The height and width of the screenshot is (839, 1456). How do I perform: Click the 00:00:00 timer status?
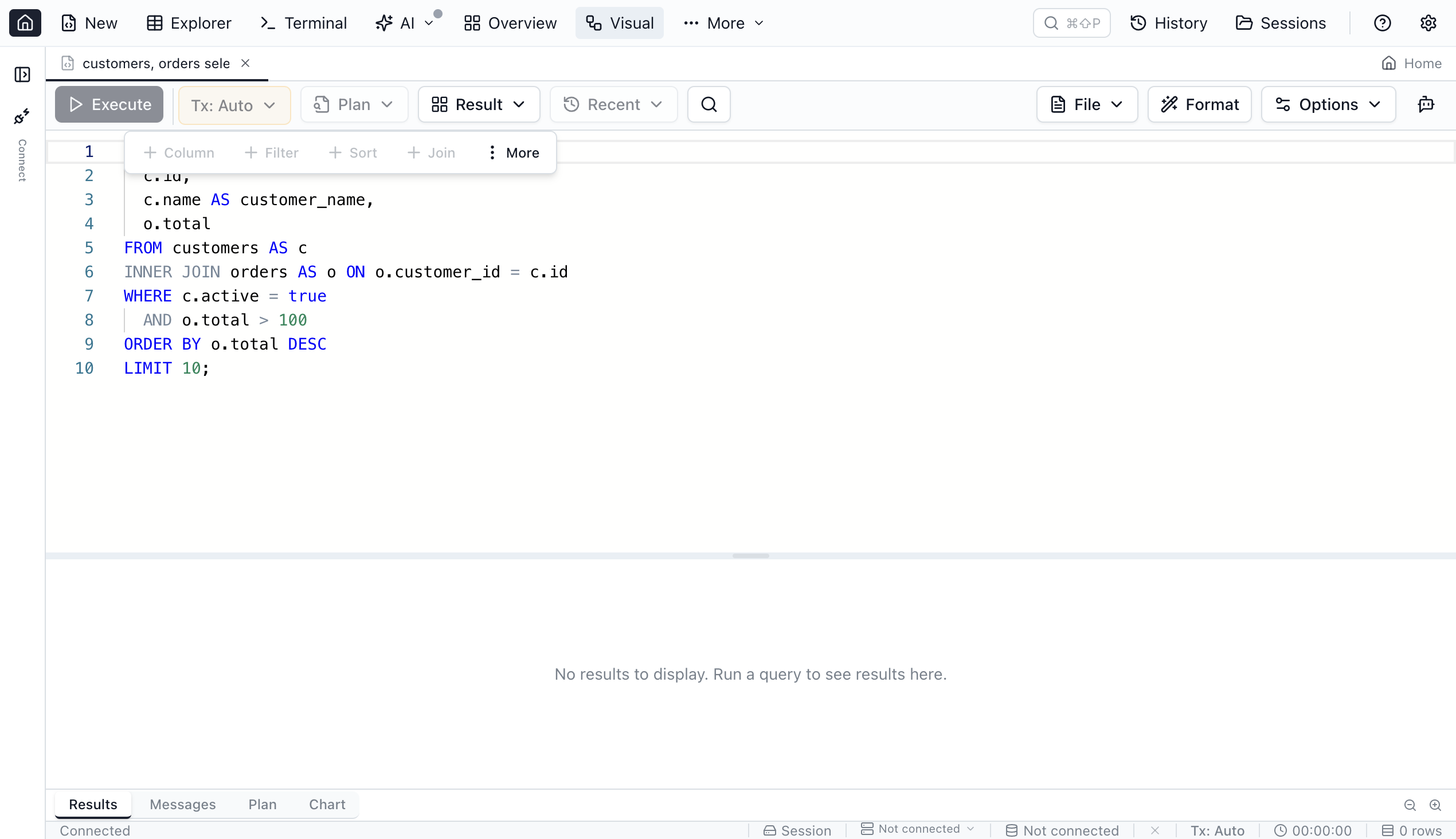1313,830
